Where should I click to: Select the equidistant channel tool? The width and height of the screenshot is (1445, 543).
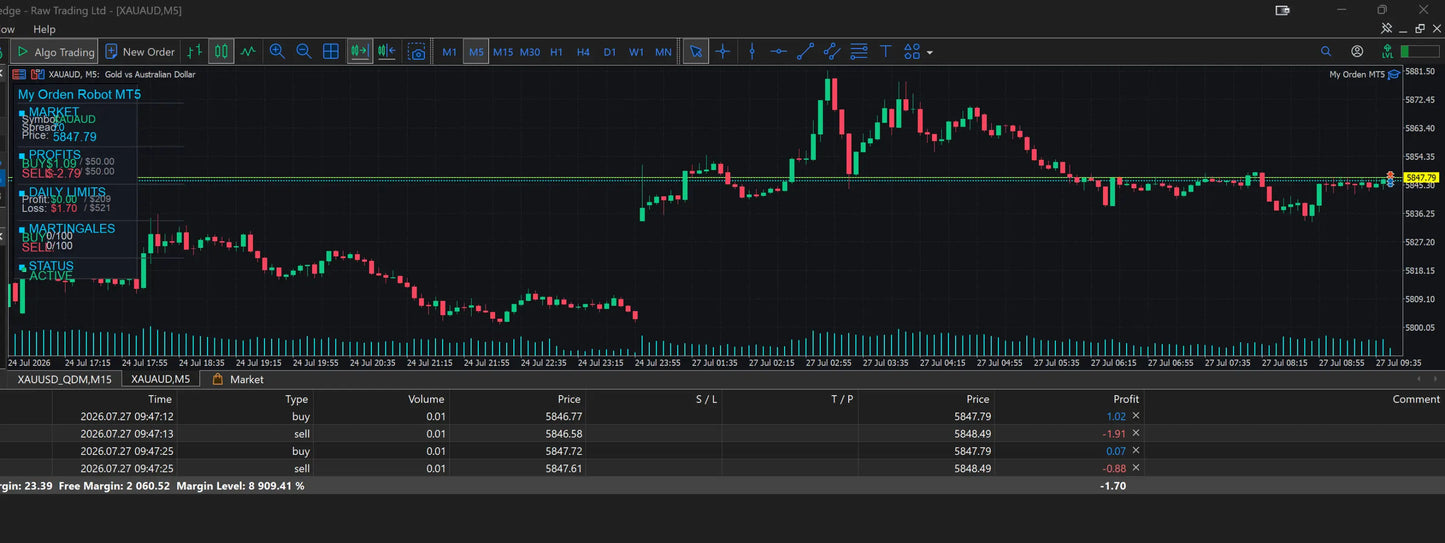[x=832, y=52]
